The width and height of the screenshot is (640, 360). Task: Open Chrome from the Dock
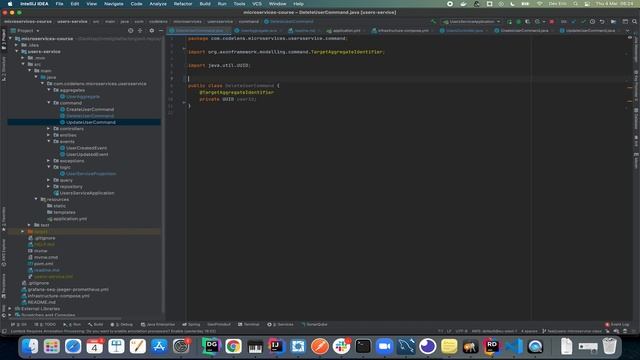pyautogui.click(x=233, y=347)
